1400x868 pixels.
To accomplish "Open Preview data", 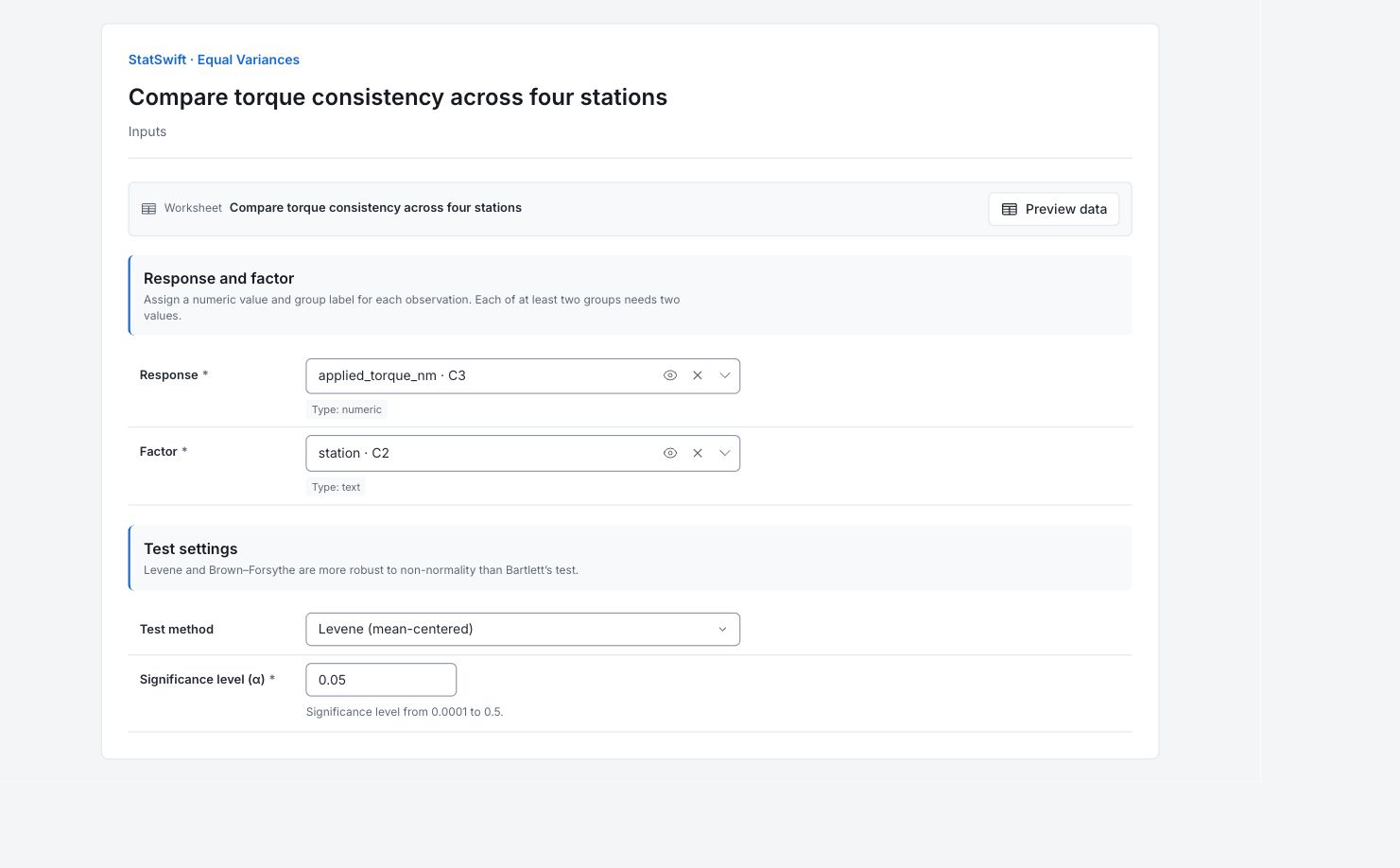I will click(1054, 209).
